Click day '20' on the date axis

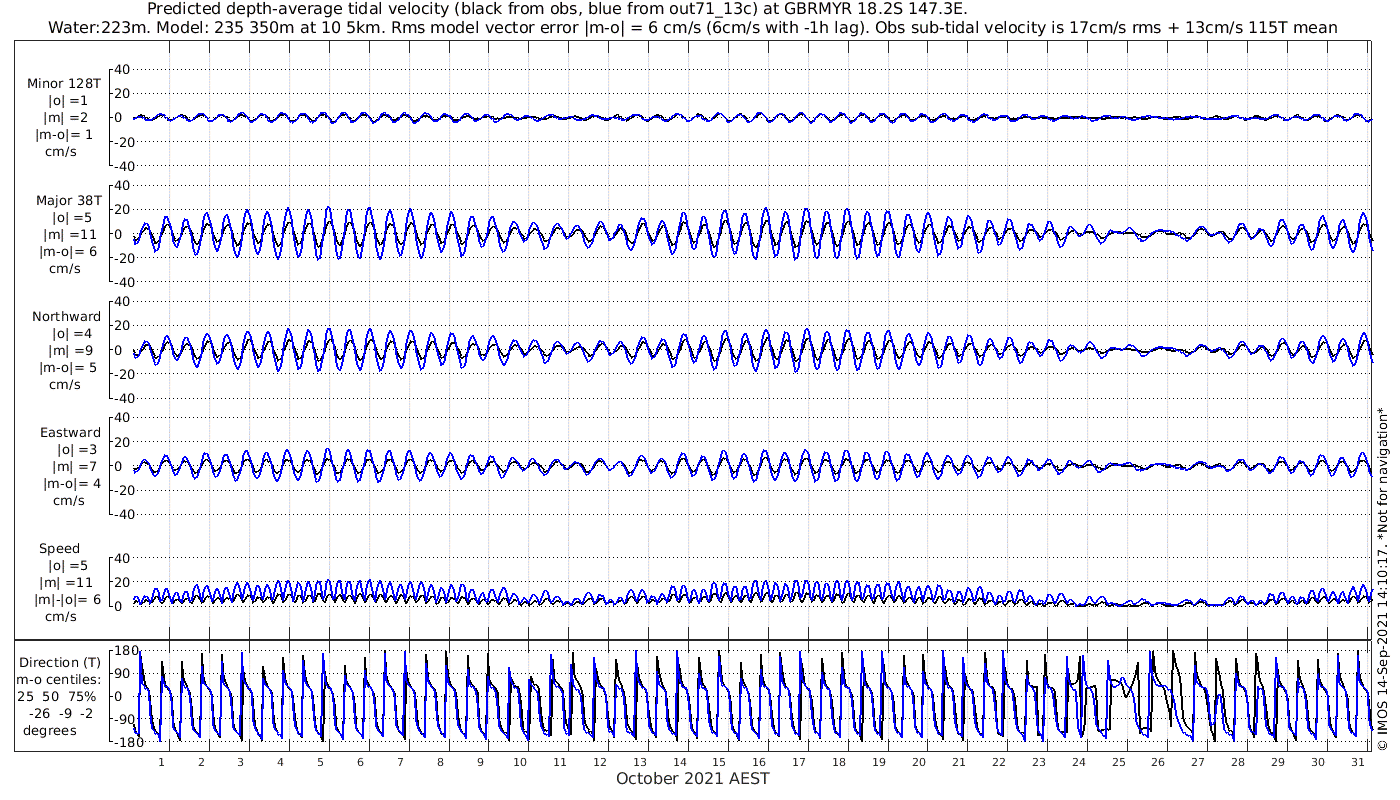(x=919, y=761)
